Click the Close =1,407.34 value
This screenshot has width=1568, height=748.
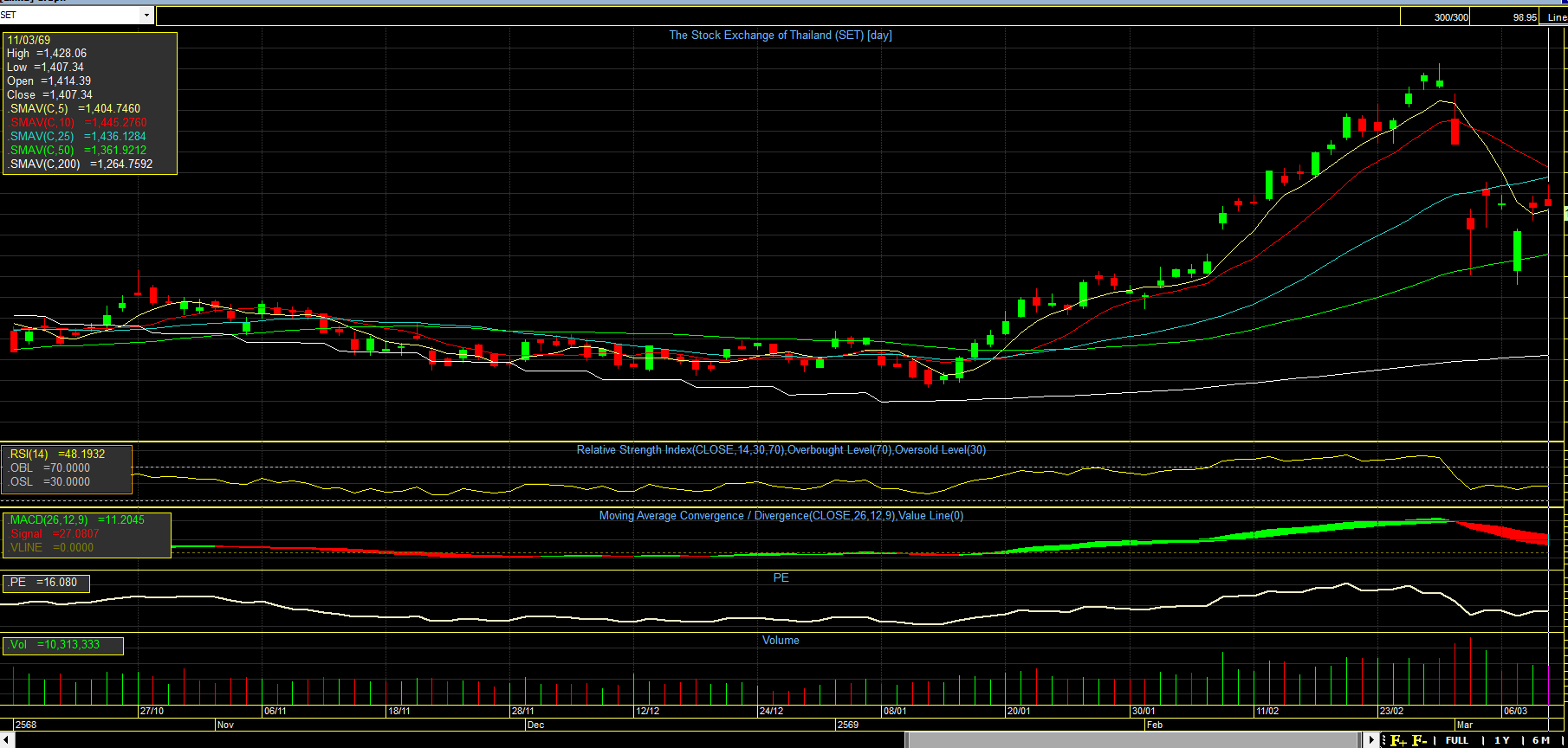click(x=50, y=95)
